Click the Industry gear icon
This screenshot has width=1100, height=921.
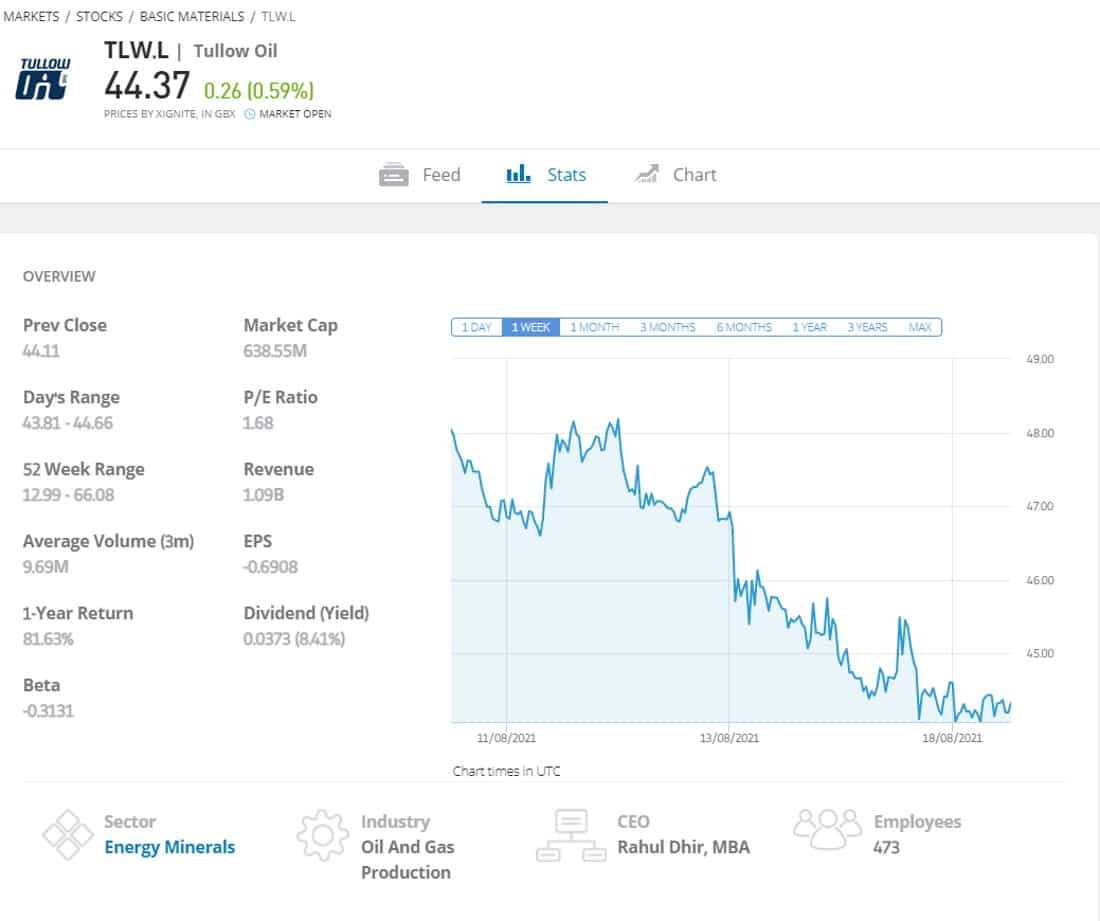coord(323,835)
